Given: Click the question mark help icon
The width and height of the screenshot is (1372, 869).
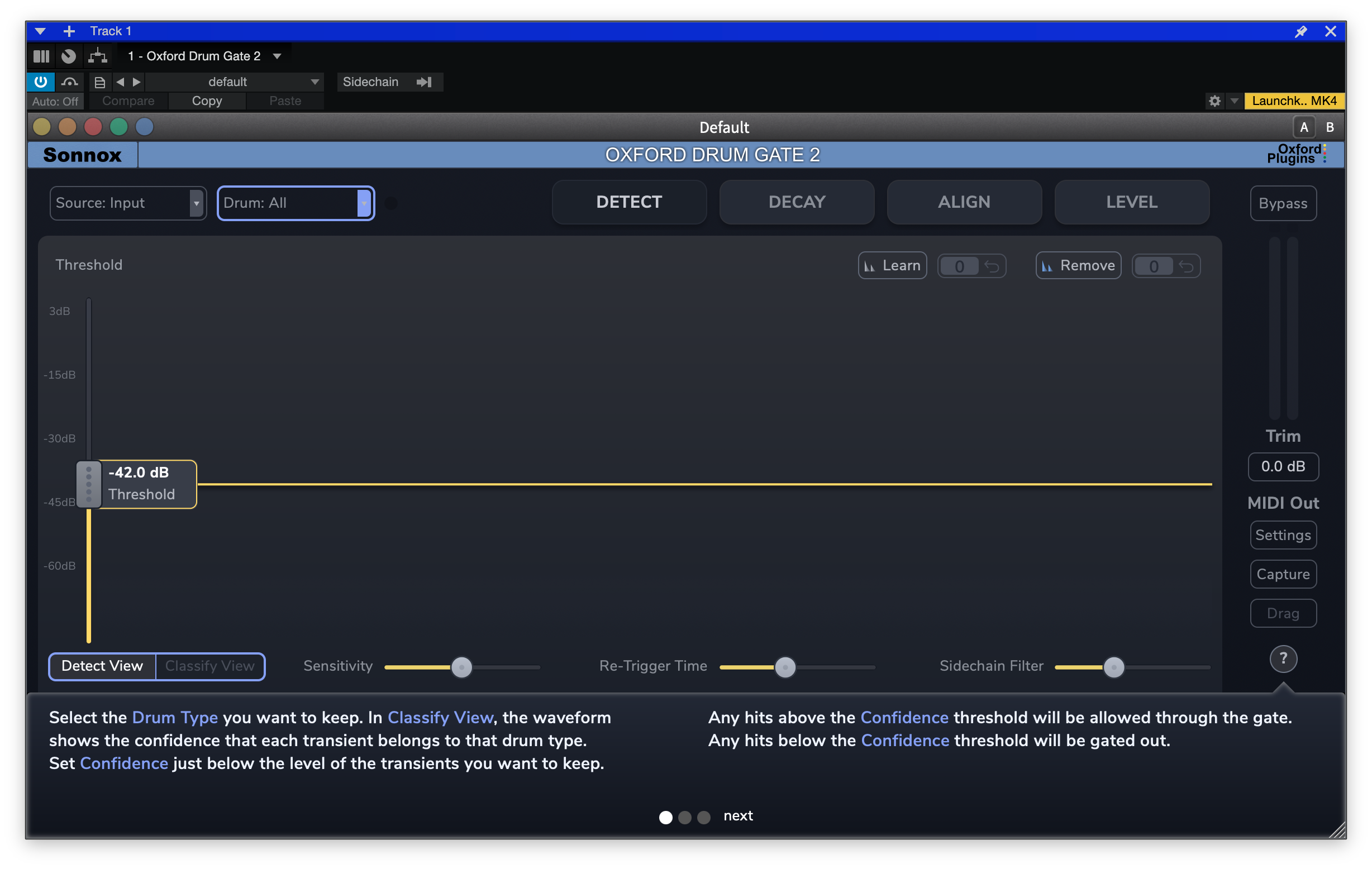Looking at the screenshot, I should coord(1283,659).
